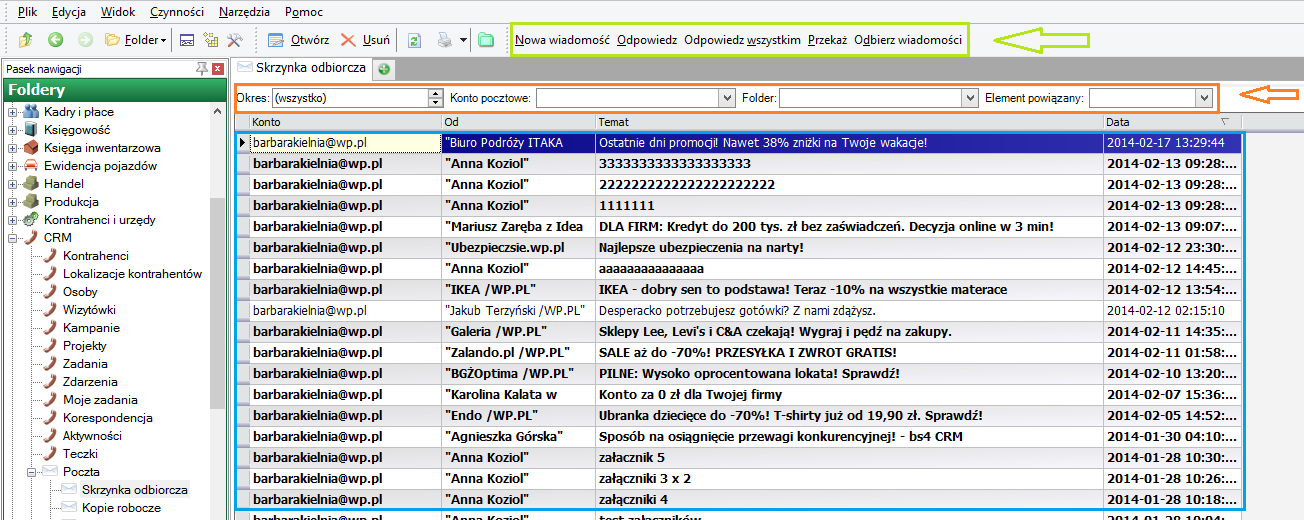Image resolution: width=1304 pixels, height=520 pixels.
Task: Open the Narzędzia menu
Action: pos(245,12)
